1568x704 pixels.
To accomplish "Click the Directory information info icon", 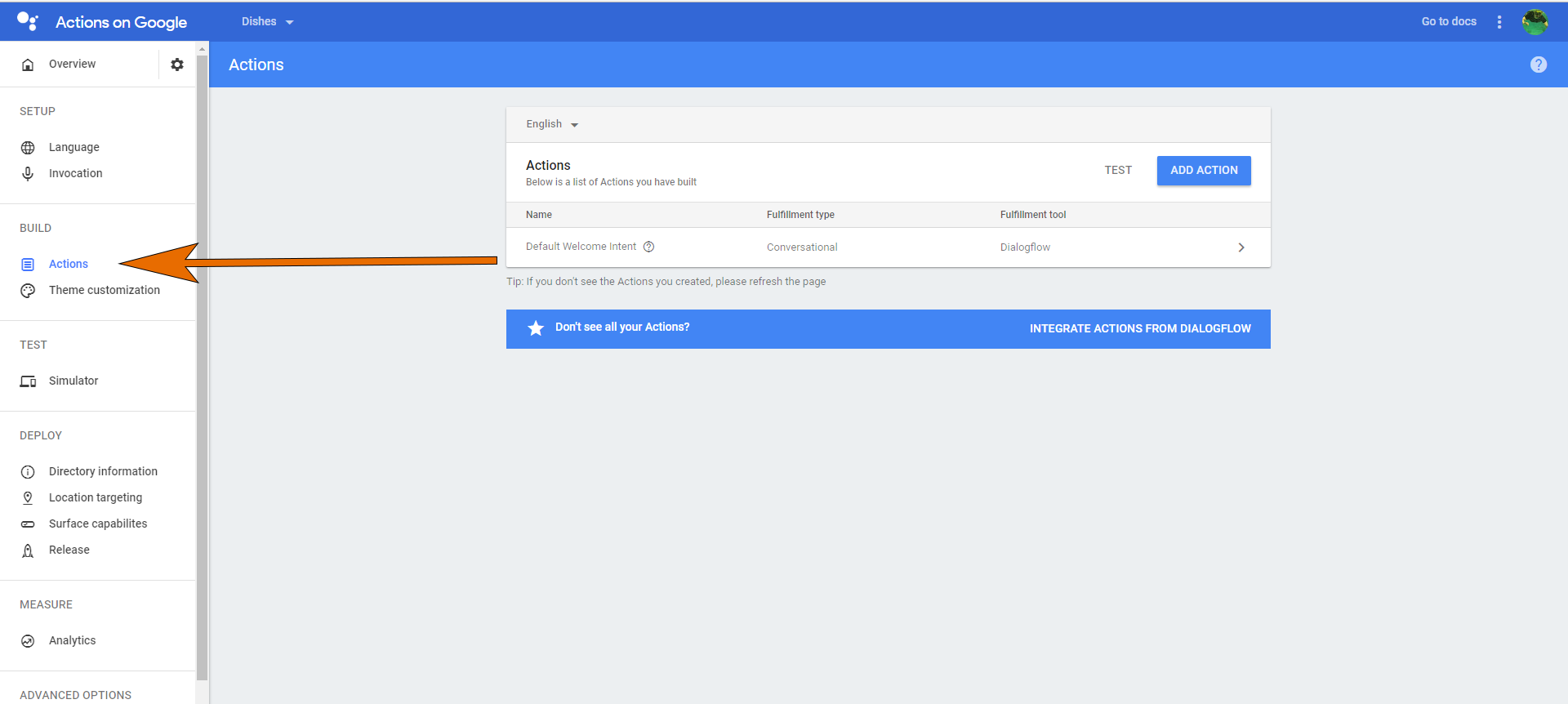I will pos(28,472).
